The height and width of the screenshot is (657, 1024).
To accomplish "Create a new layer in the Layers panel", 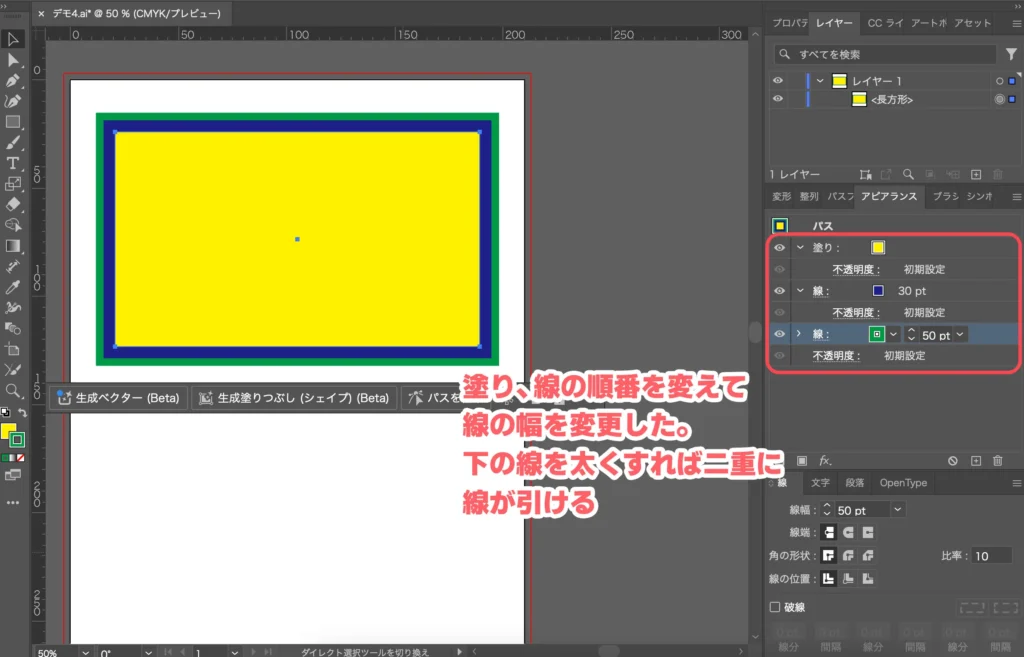I will pyautogui.click(x=975, y=174).
